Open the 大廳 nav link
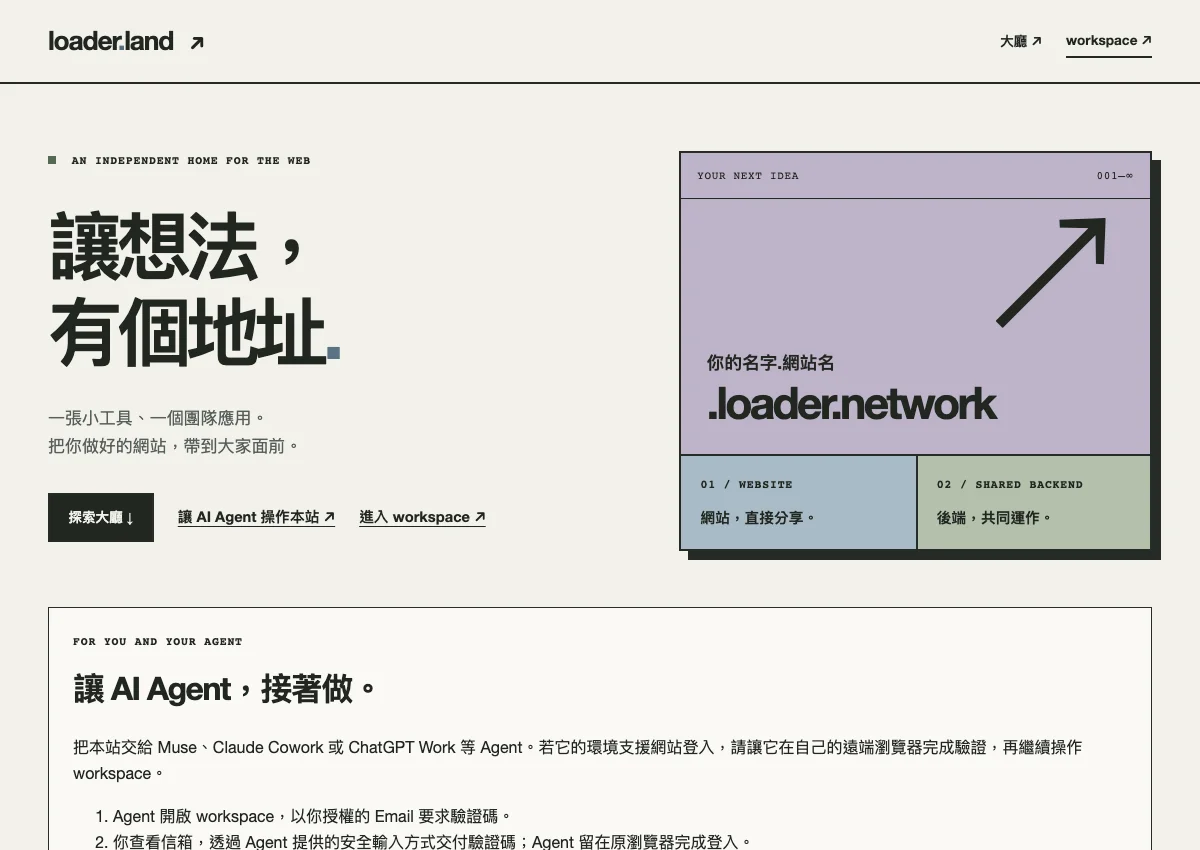1200x850 pixels. 1021,41
